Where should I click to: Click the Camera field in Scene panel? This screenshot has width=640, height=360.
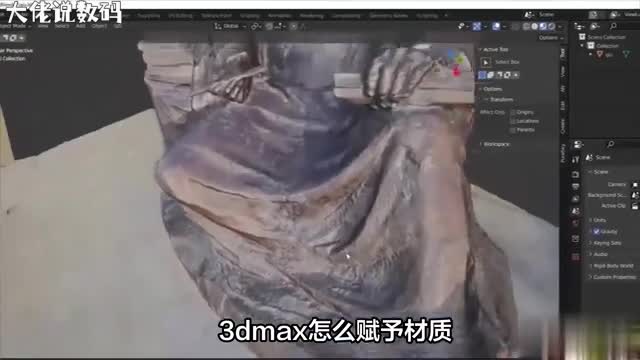click(x=636, y=184)
